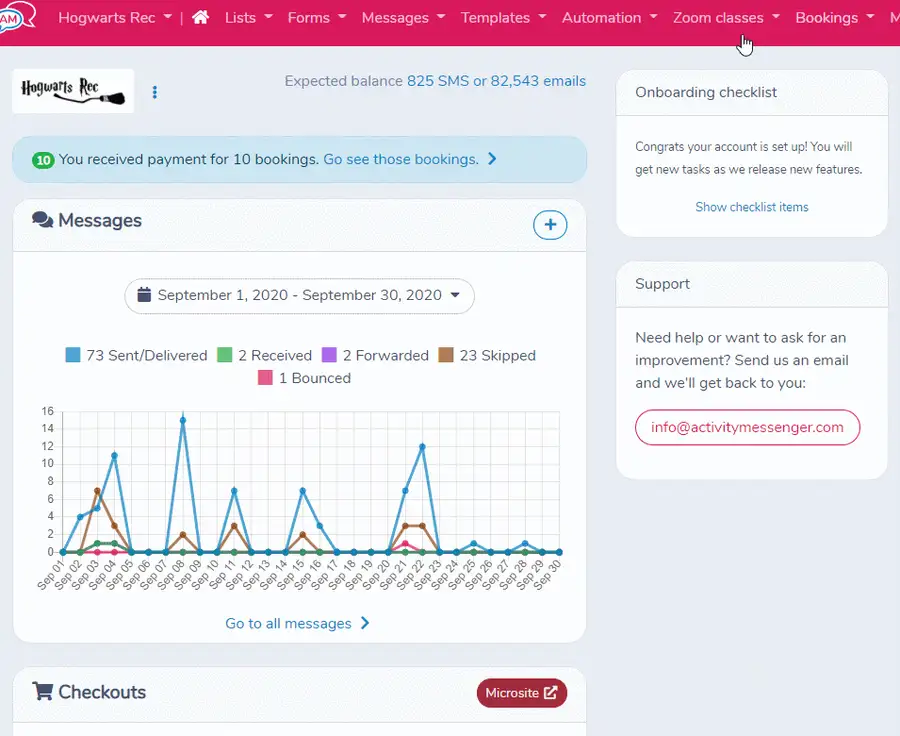Click the Checkouts heading text
The image size is (900, 736).
click(102, 692)
